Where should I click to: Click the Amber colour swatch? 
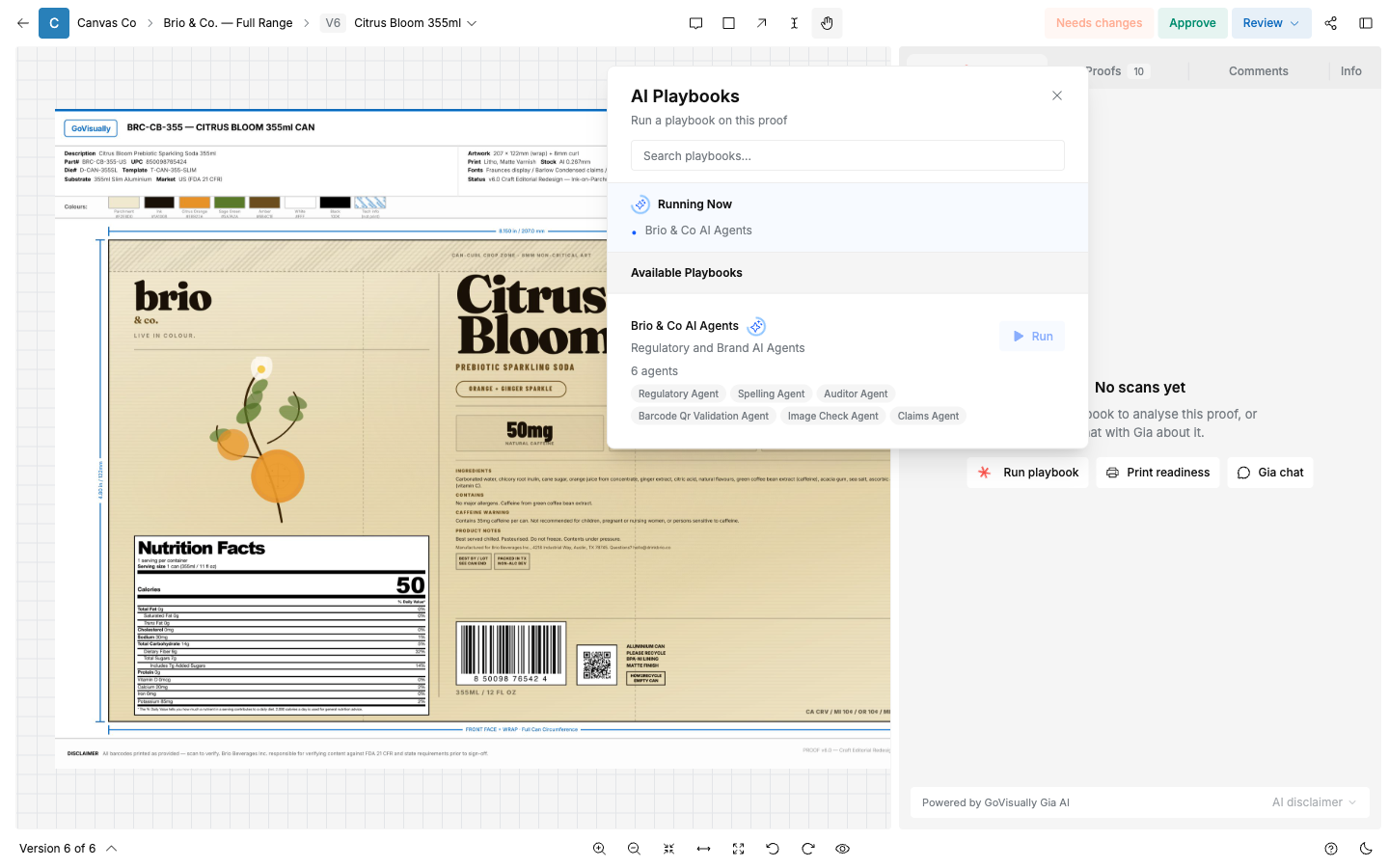pyautogui.click(x=264, y=203)
